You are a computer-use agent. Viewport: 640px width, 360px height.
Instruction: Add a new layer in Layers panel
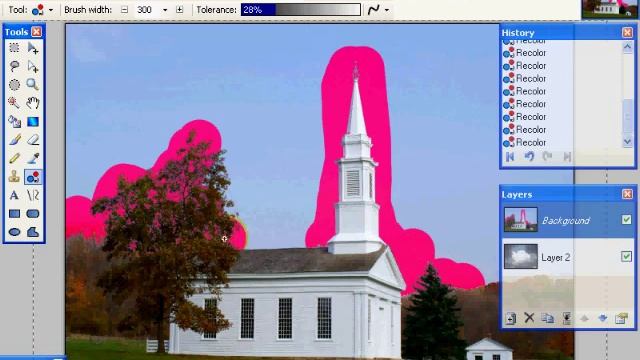pyautogui.click(x=511, y=318)
